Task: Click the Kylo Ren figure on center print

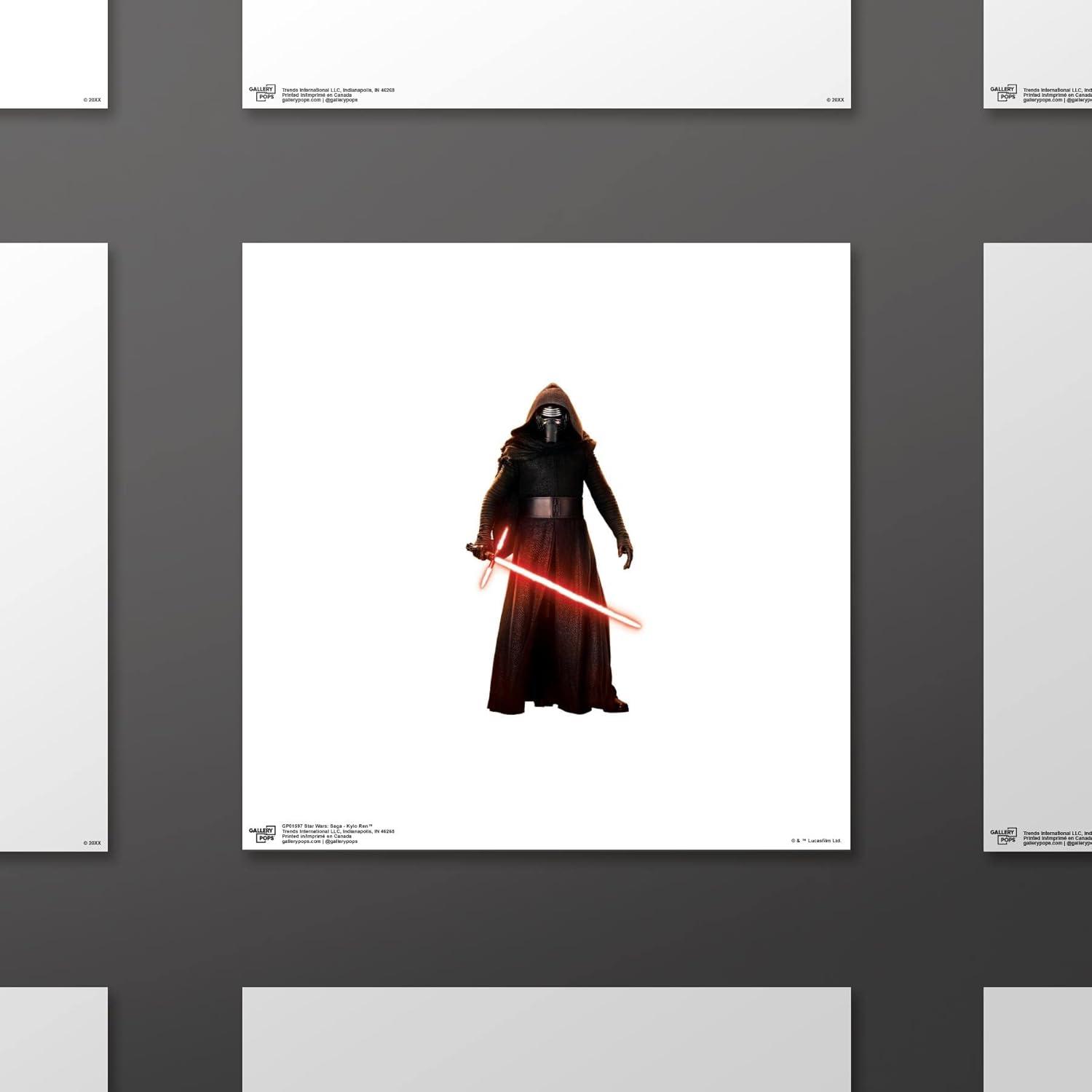Action: 555,547
